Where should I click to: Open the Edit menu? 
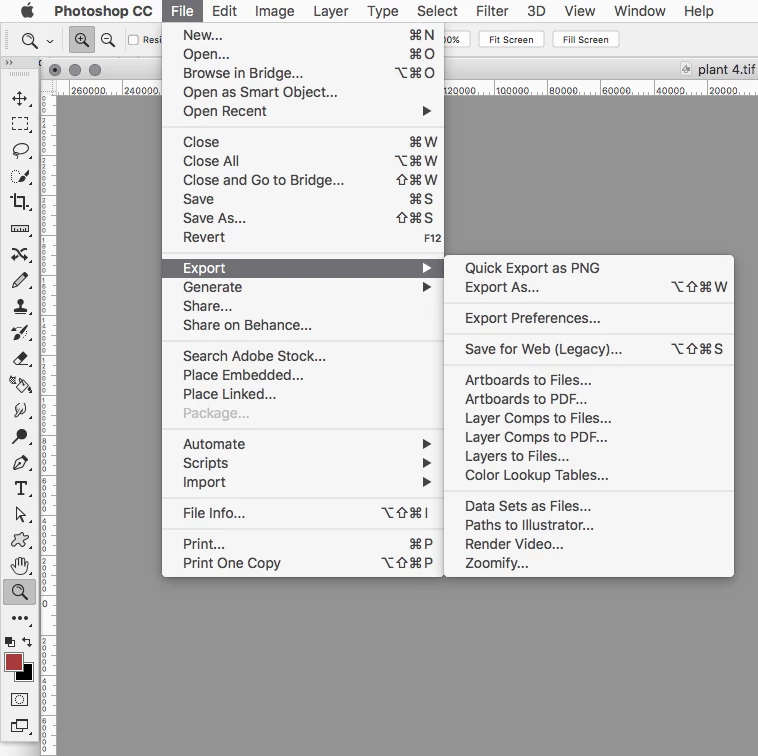(224, 11)
